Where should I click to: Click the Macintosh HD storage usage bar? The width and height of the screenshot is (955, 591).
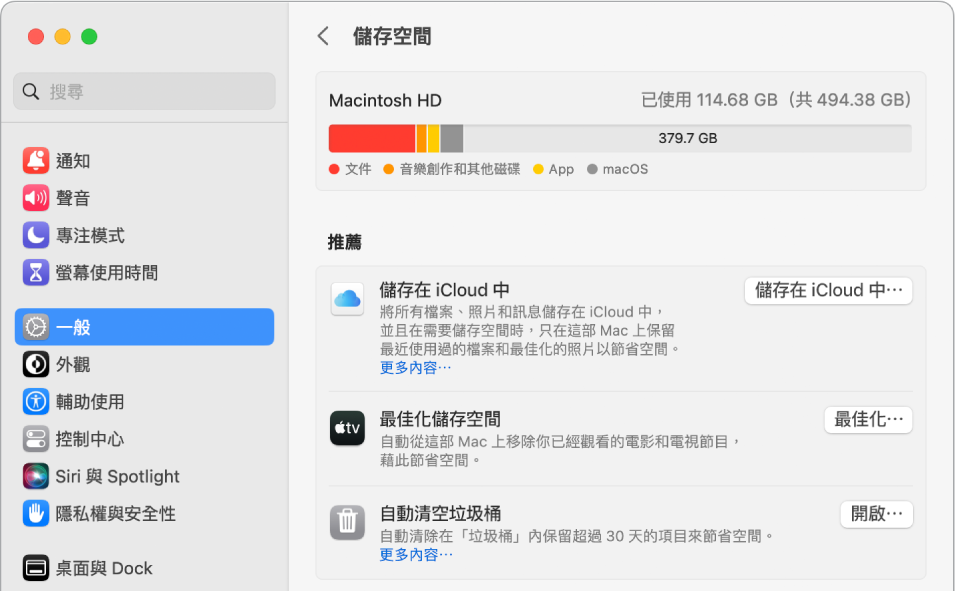pos(620,137)
